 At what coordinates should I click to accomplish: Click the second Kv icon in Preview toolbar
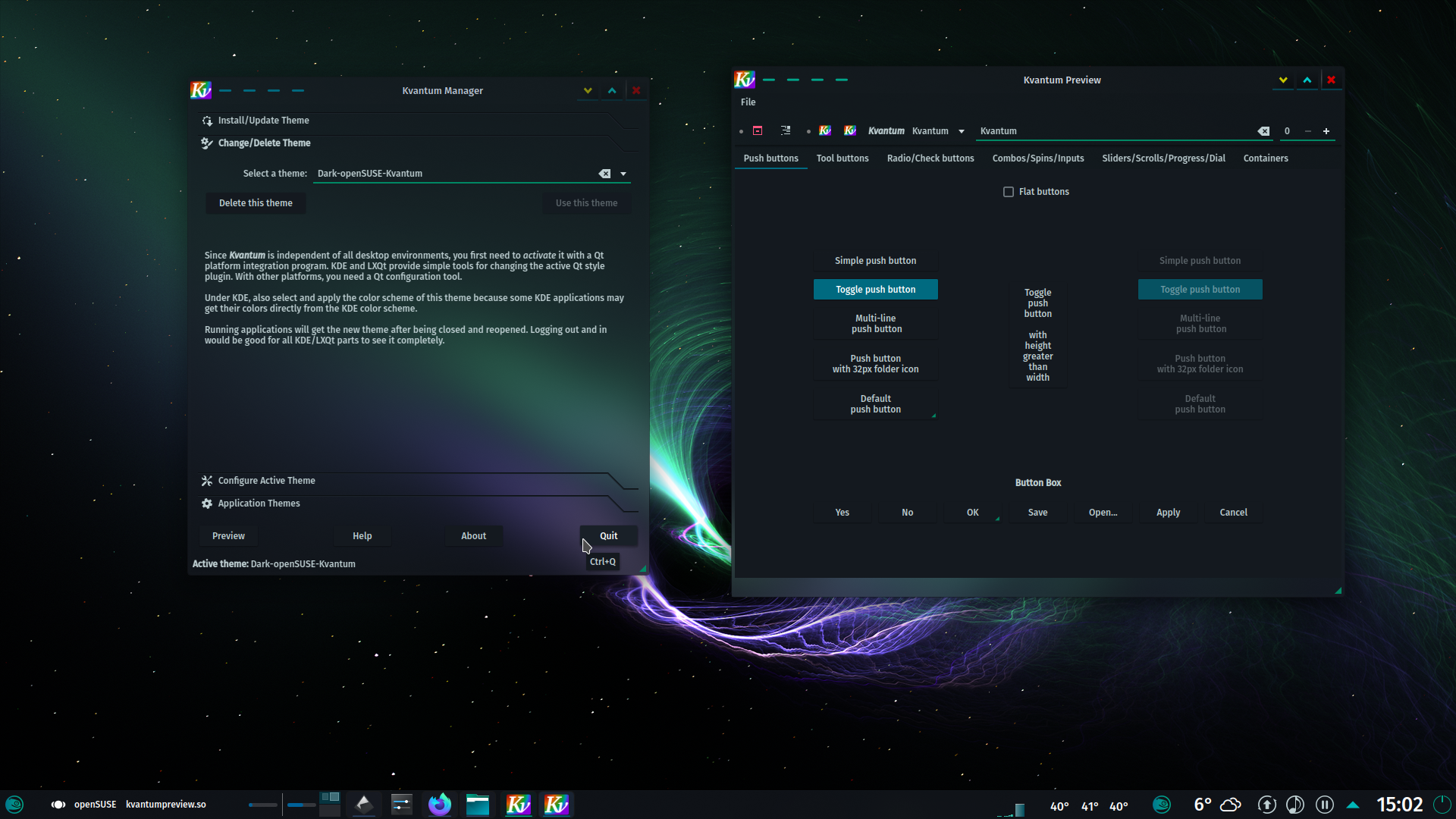[x=850, y=130]
